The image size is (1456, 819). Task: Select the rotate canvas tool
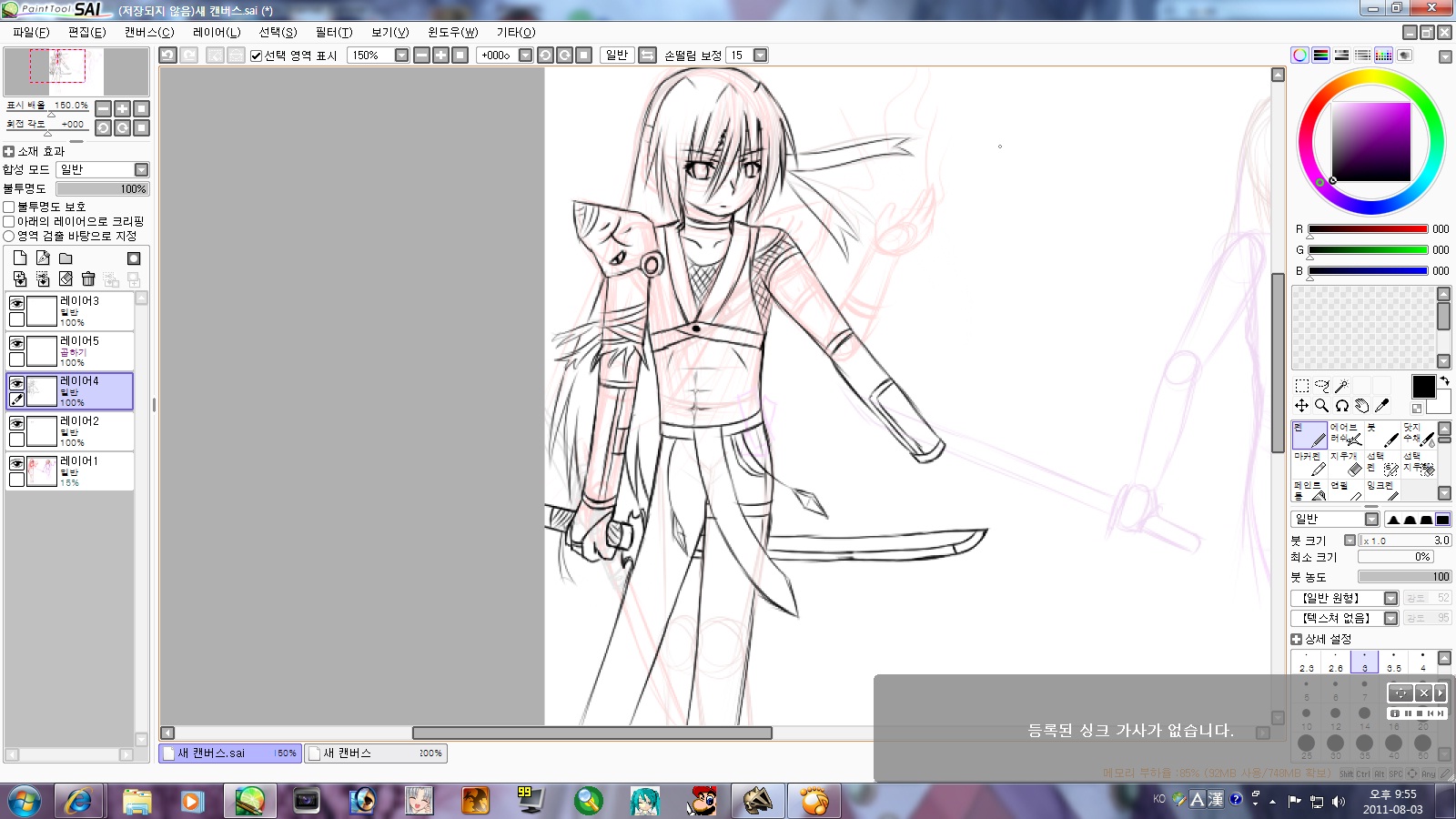coord(1342,406)
